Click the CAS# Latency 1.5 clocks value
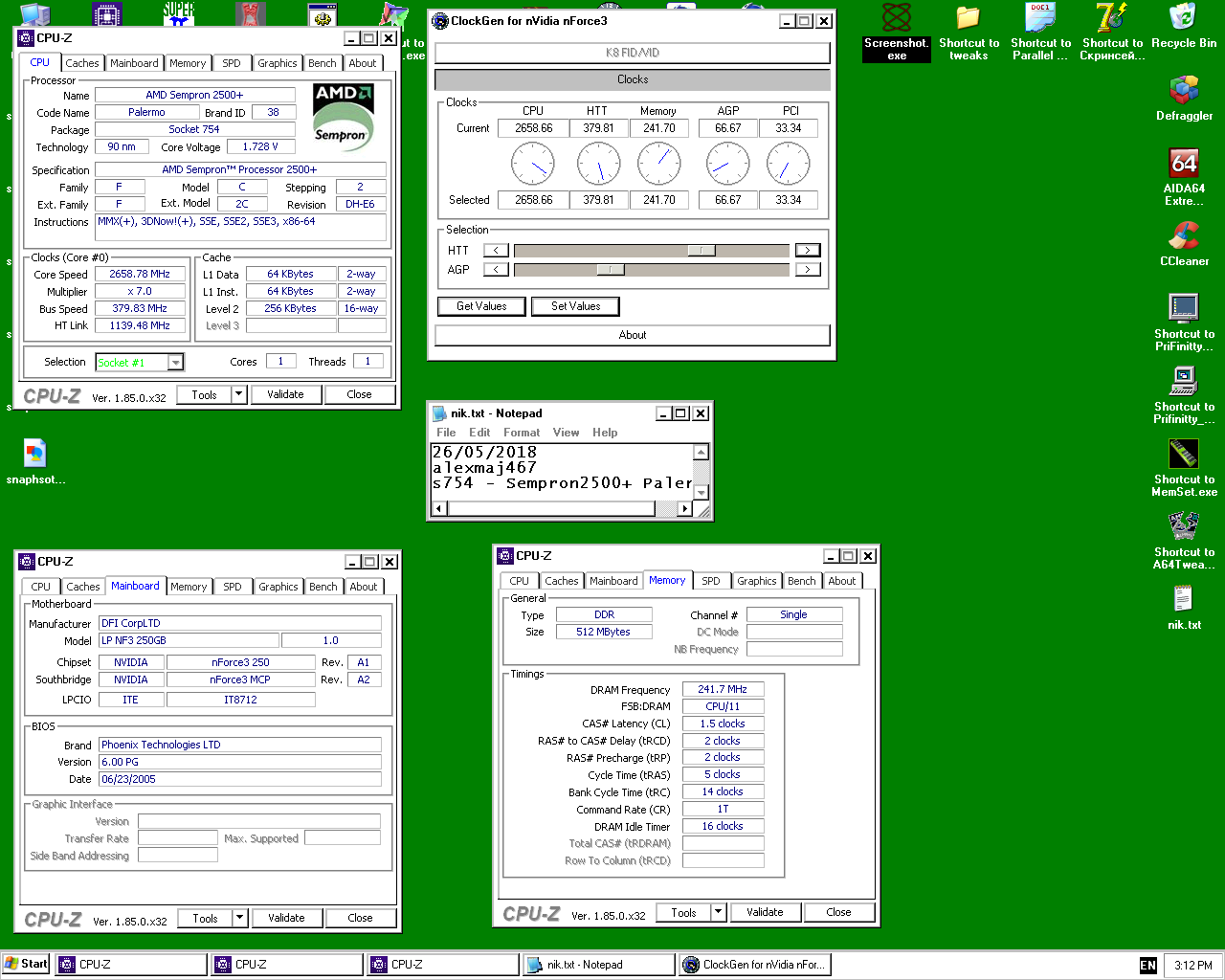Screen dimensions: 1225x980 click(x=723, y=724)
